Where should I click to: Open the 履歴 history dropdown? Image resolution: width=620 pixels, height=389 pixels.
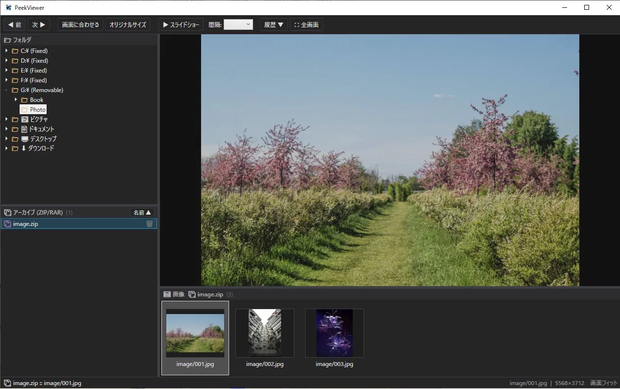[274, 25]
